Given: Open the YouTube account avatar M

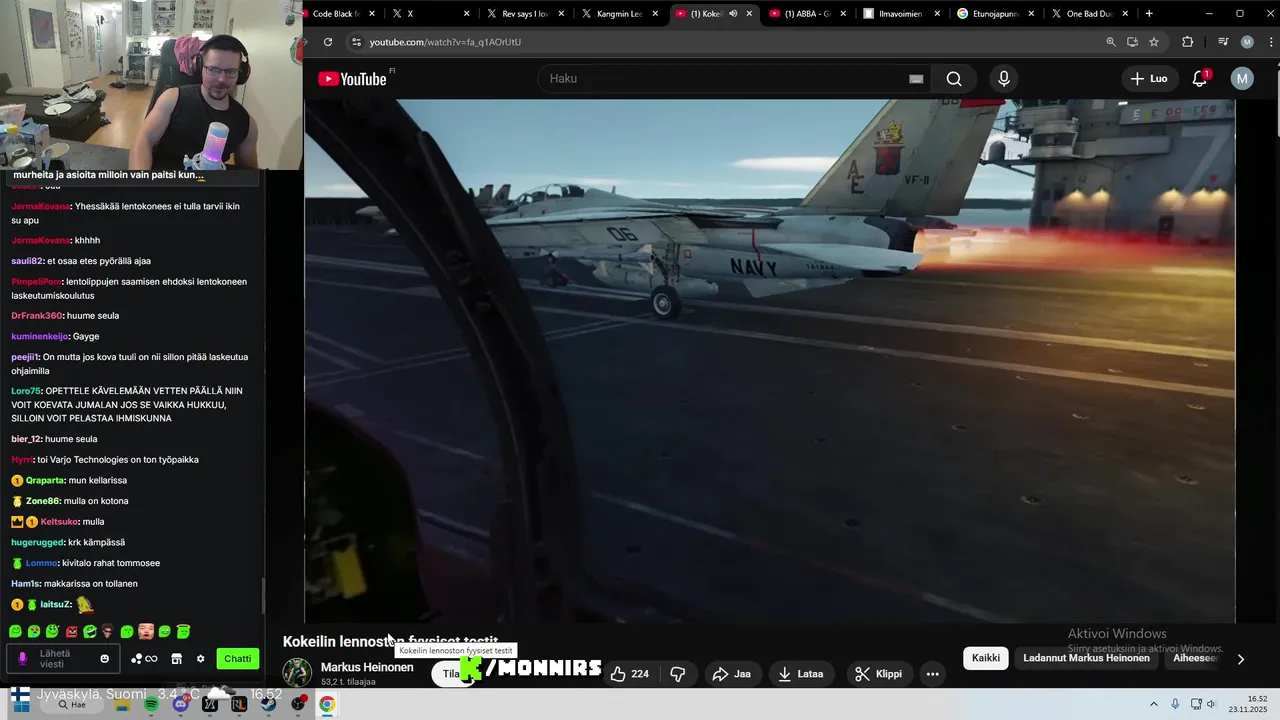Looking at the screenshot, I should (x=1242, y=79).
